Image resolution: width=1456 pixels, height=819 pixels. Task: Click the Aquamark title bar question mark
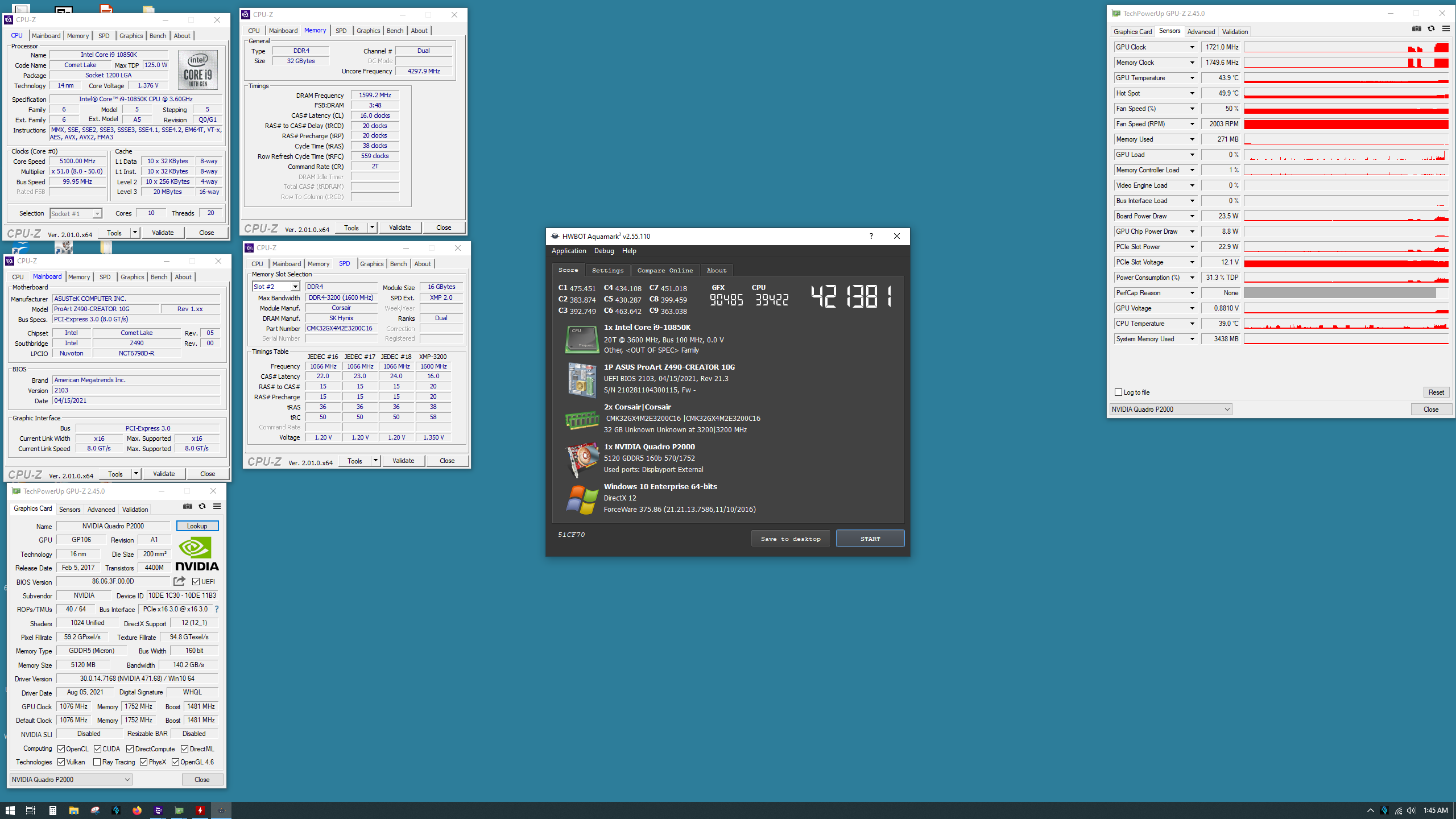pos(871,236)
